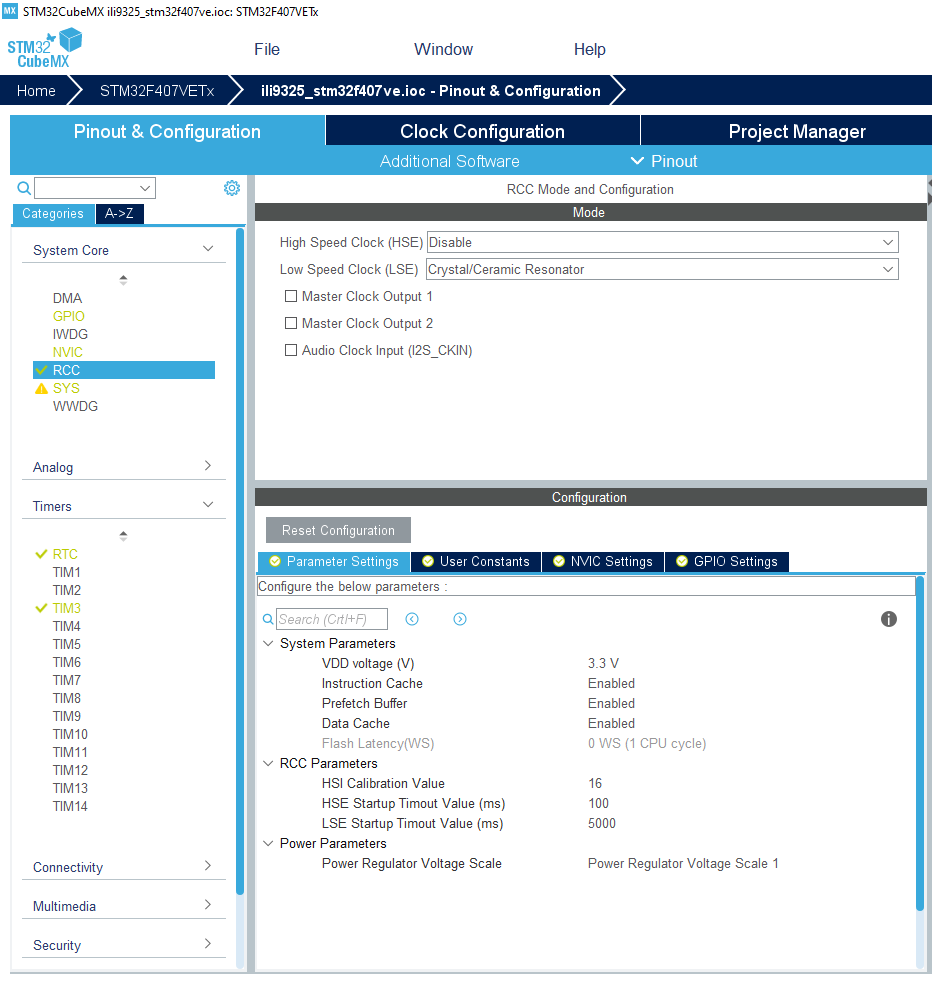
Task: Click the parameters list vertical scrollbar
Action: click(x=919, y=742)
